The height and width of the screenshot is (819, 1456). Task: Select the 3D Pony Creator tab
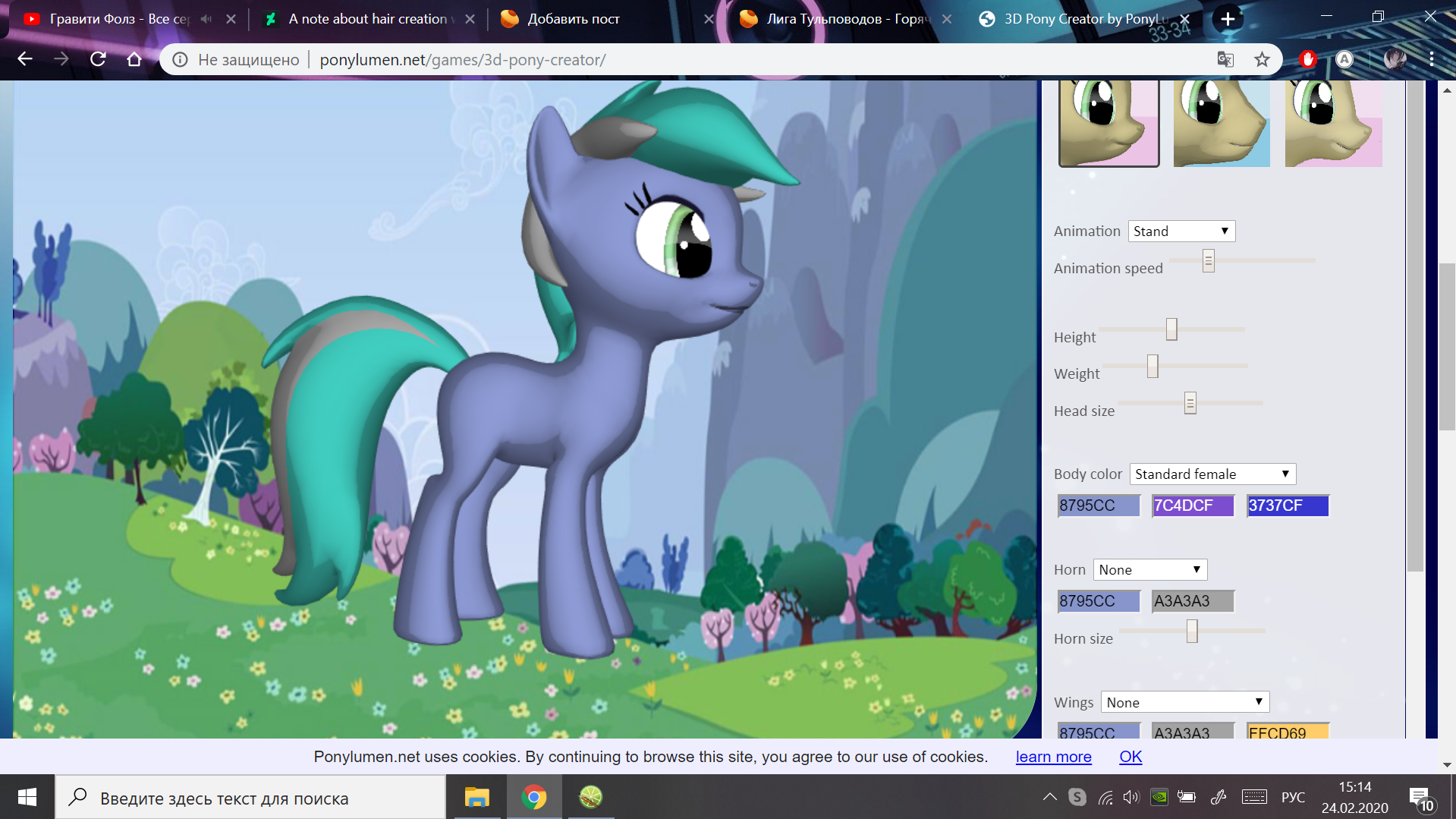click(1083, 19)
